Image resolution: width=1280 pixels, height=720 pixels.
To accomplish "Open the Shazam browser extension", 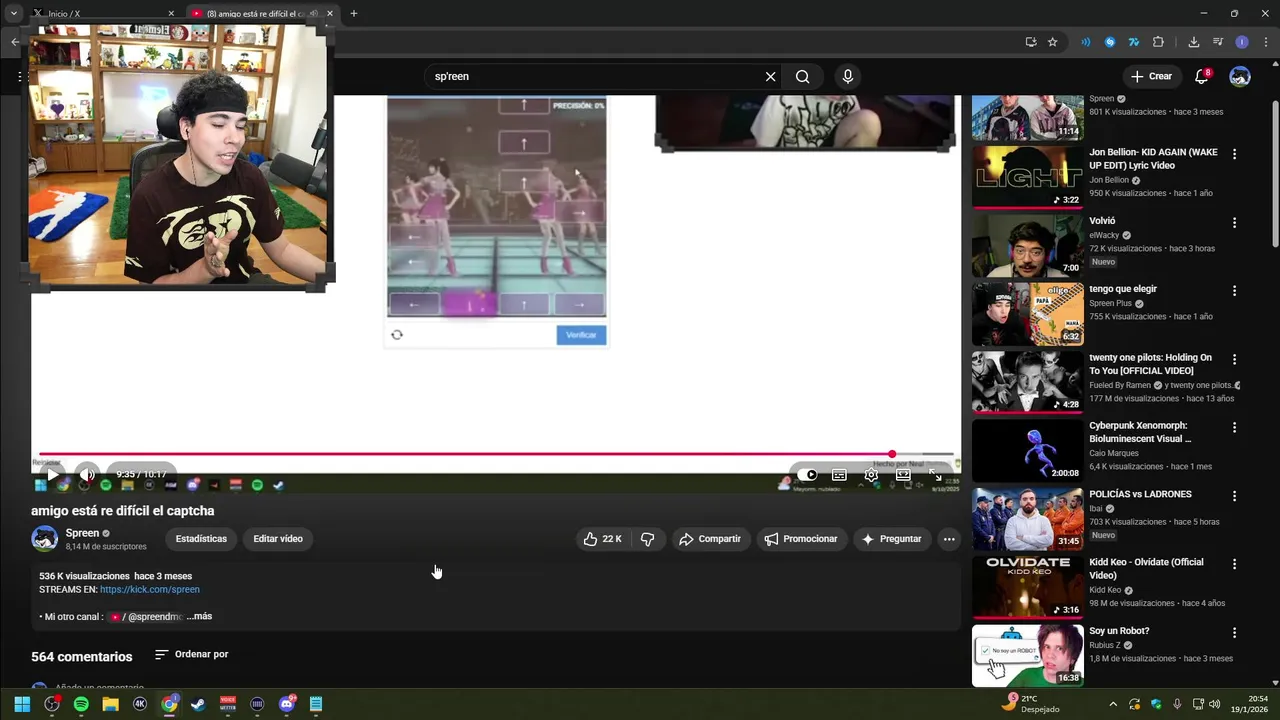I will click(1110, 42).
